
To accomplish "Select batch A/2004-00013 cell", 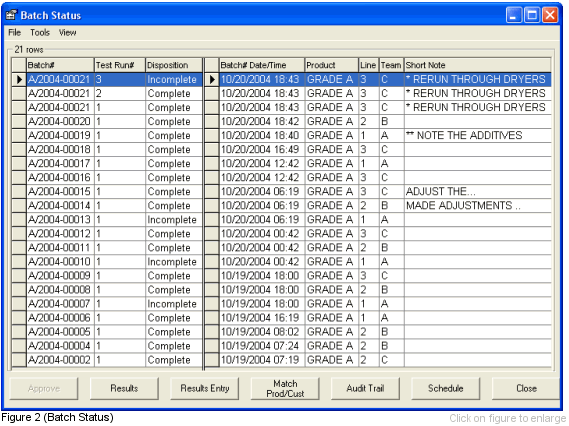I will coord(60,220).
